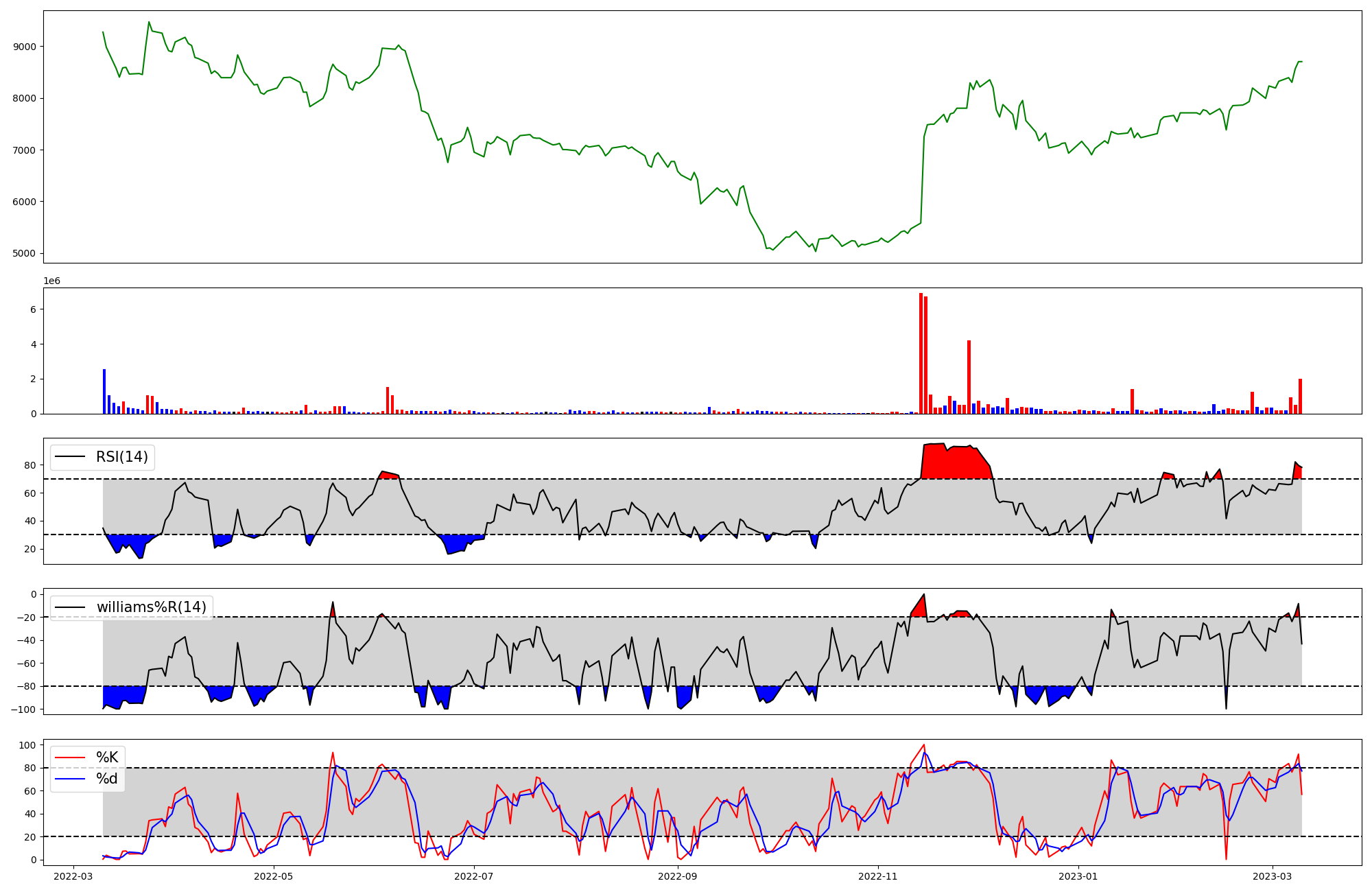Click the %d legend entry
The width and height of the screenshot is (1372, 892).
[107, 779]
